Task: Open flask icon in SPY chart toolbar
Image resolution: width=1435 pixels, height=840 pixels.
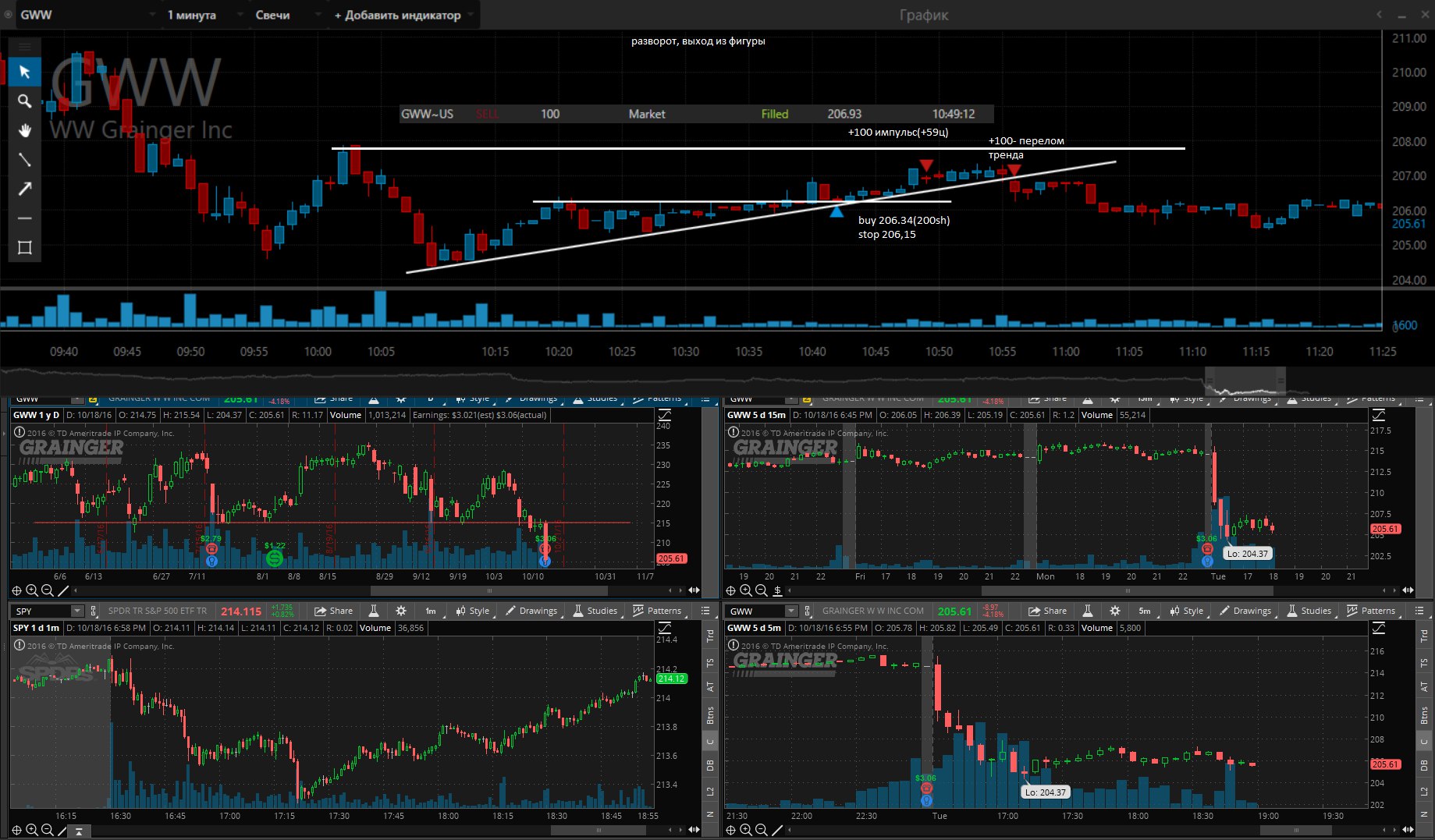Action: tap(374, 611)
